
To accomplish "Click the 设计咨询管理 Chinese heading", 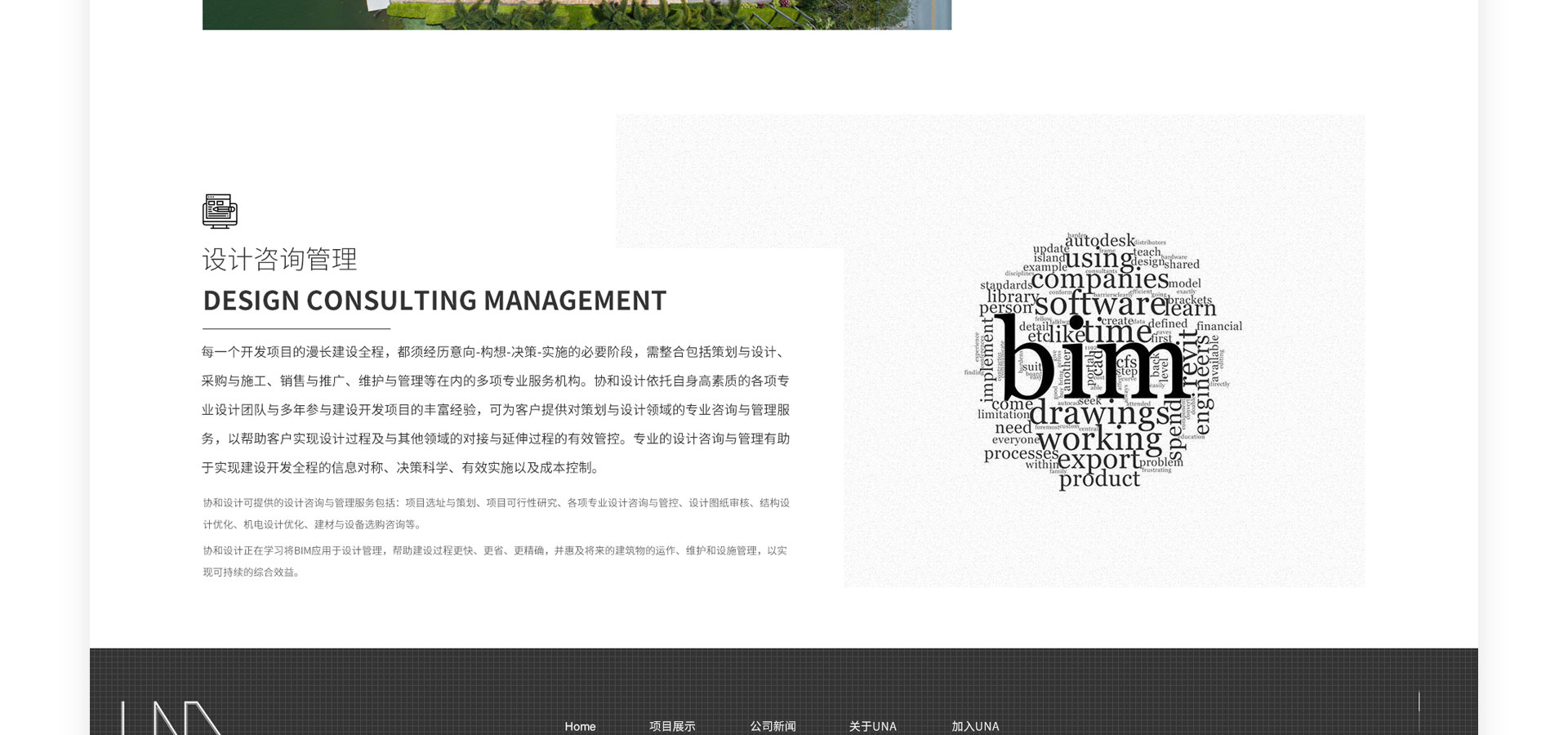I will point(279,260).
